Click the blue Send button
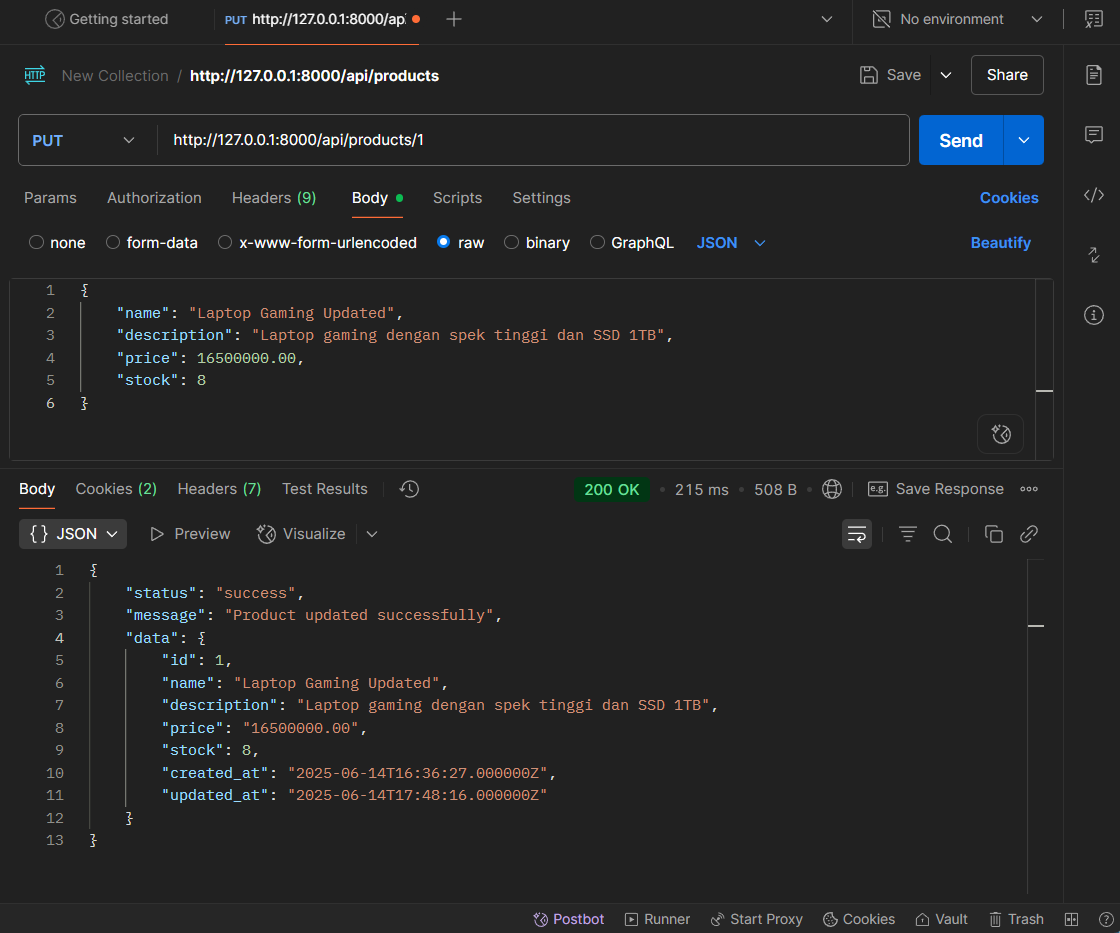The height and width of the screenshot is (933, 1120). pyautogui.click(x=960, y=140)
